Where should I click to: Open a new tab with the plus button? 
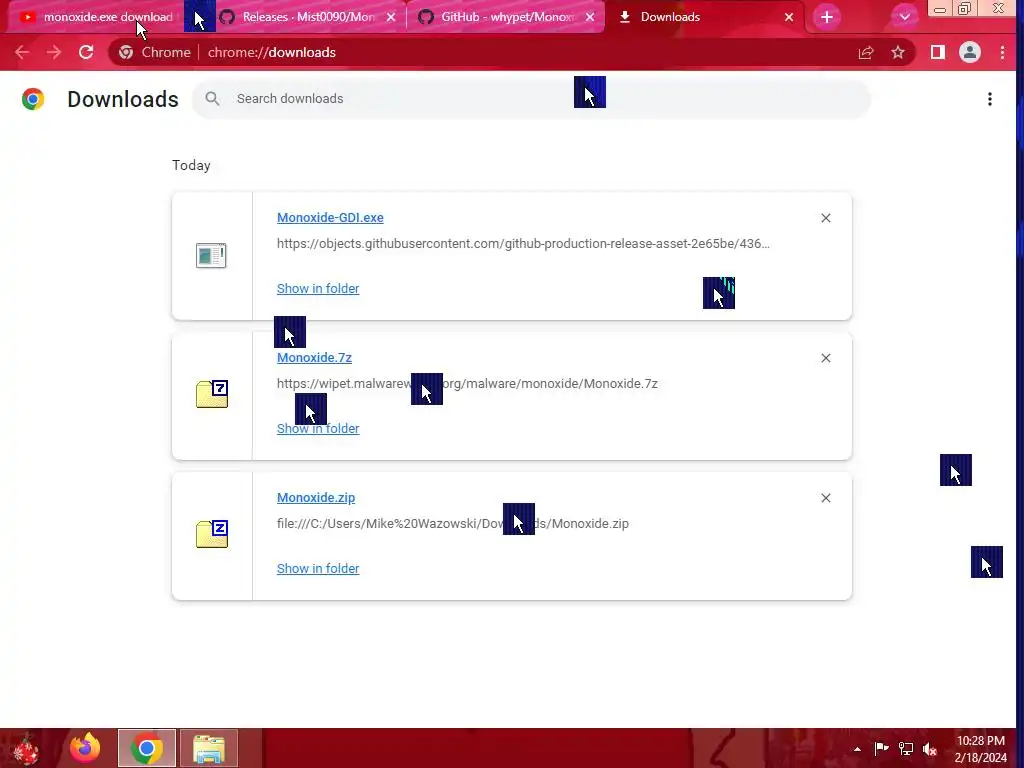pos(827,17)
